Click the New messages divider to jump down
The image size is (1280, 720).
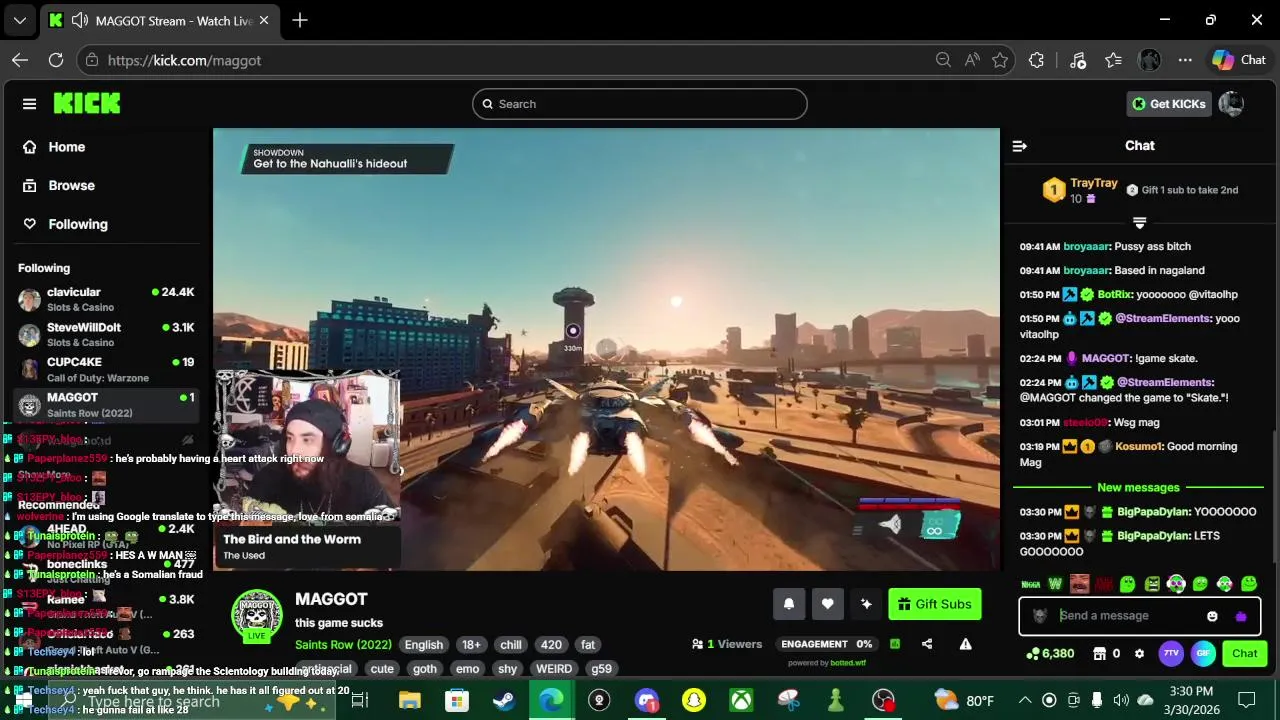[x=1138, y=488]
